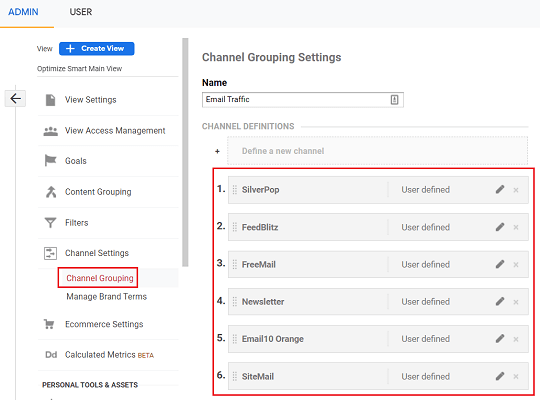Switch to the USER tab
Screen dimensions: 540x400
click(81, 12)
